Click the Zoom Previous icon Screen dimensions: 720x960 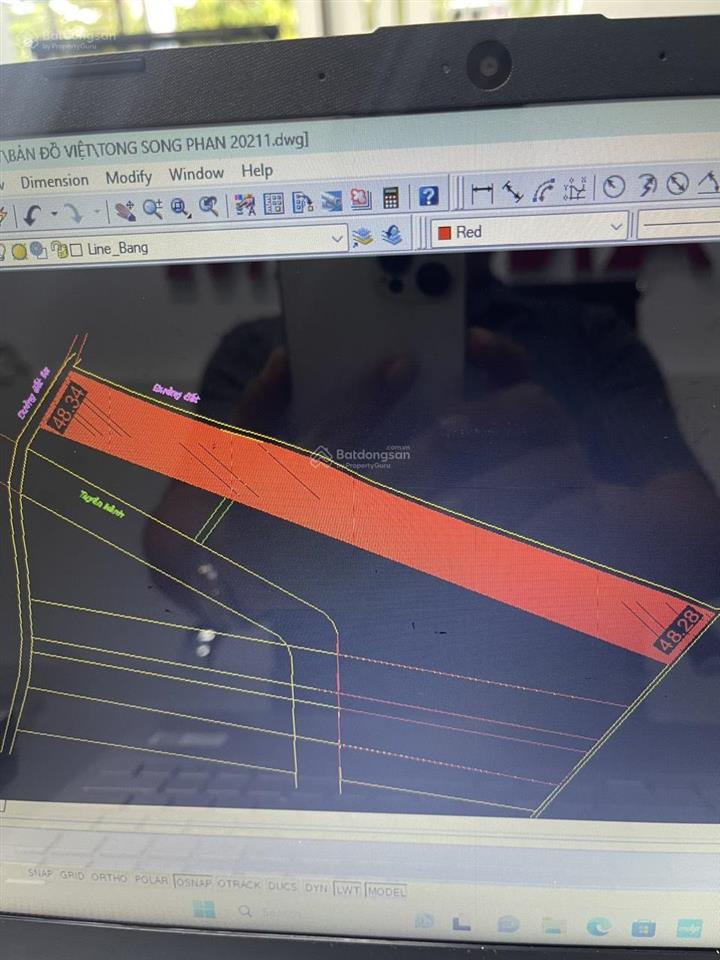tap(209, 207)
